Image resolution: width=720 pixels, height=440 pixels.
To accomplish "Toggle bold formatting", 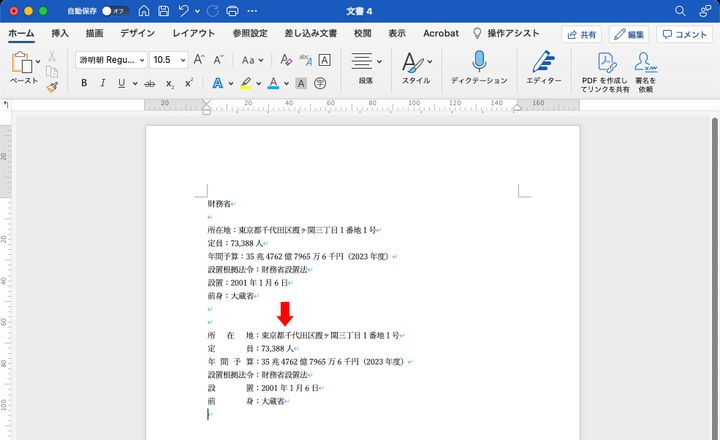I will pyautogui.click(x=84, y=83).
